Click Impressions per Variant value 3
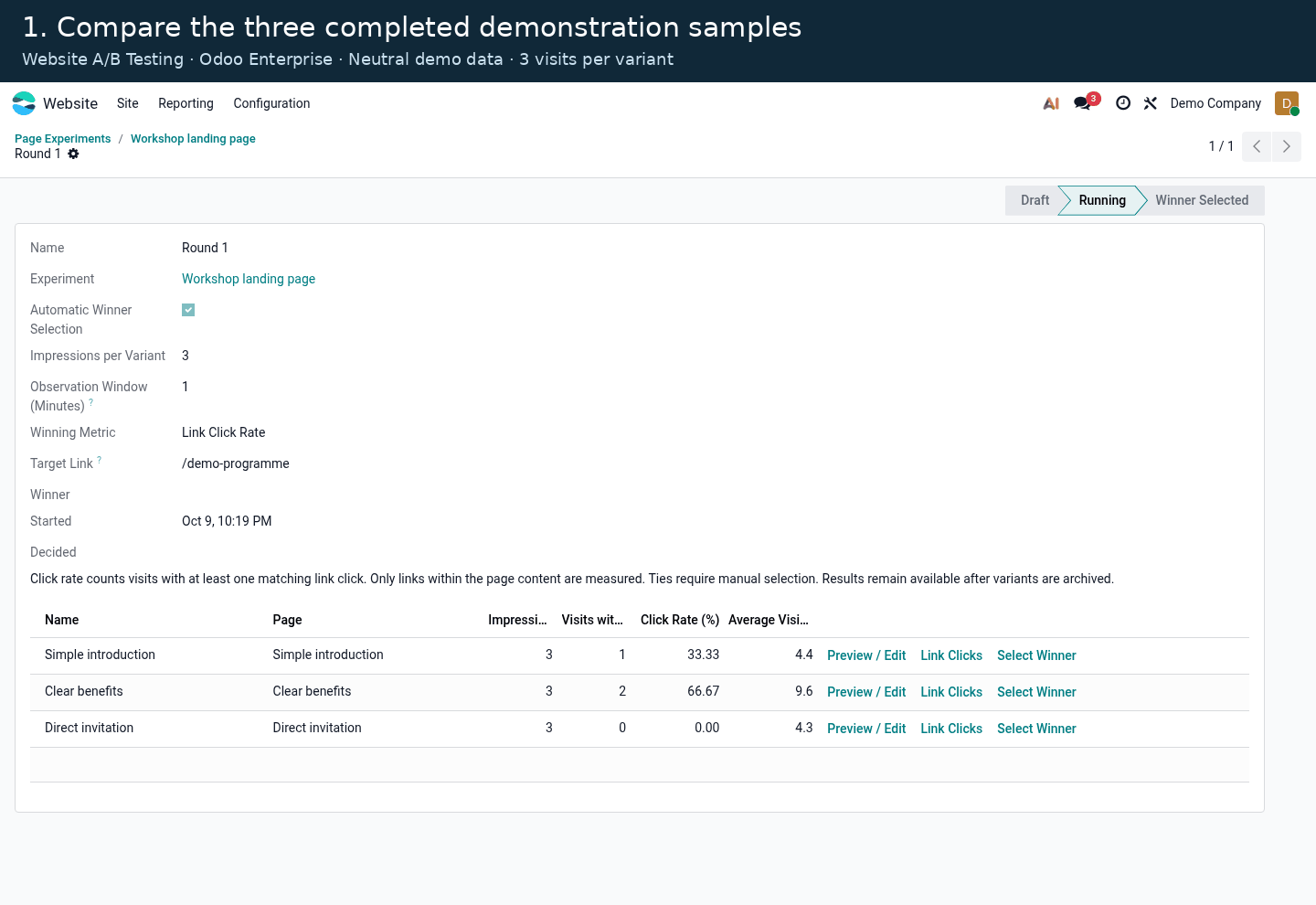Image resolution: width=1316 pixels, height=905 pixels. (186, 356)
